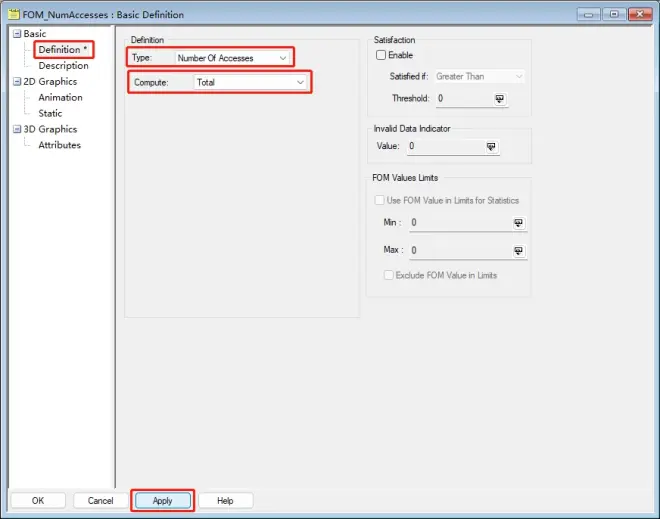Click the Max value unit selector icon
Image resolution: width=660 pixels, height=519 pixels.
click(518, 251)
